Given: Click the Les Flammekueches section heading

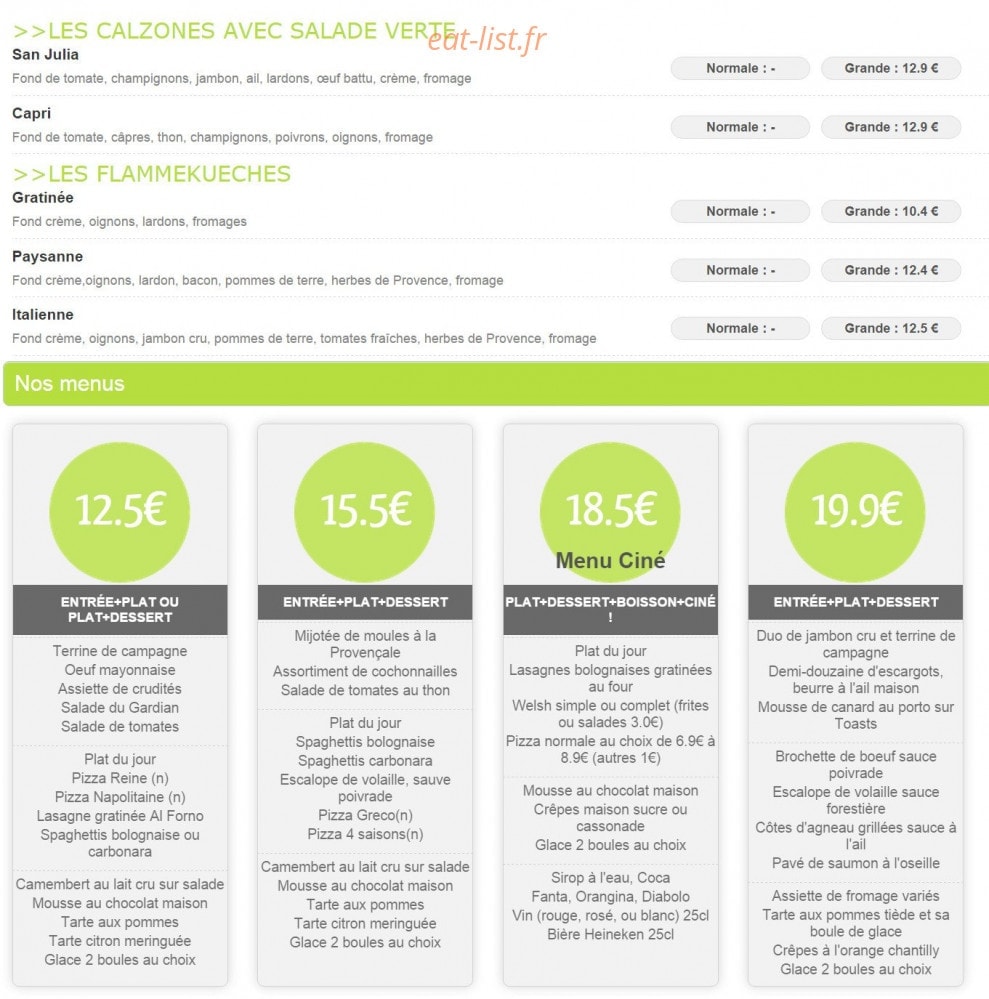Looking at the screenshot, I should (x=152, y=174).
